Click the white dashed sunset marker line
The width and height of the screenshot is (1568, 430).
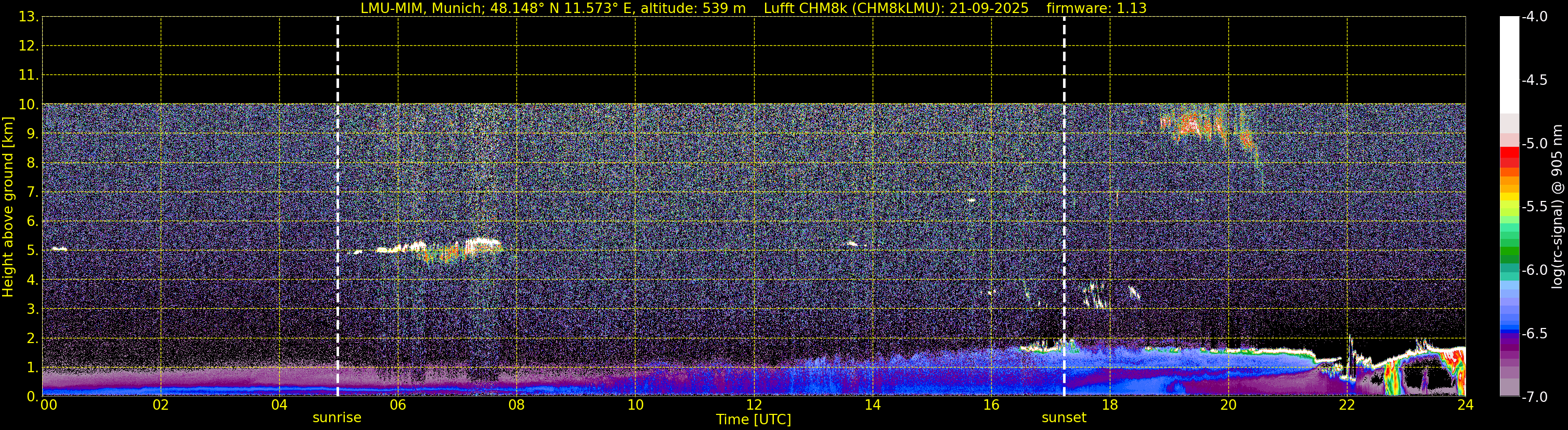coord(1064,207)
